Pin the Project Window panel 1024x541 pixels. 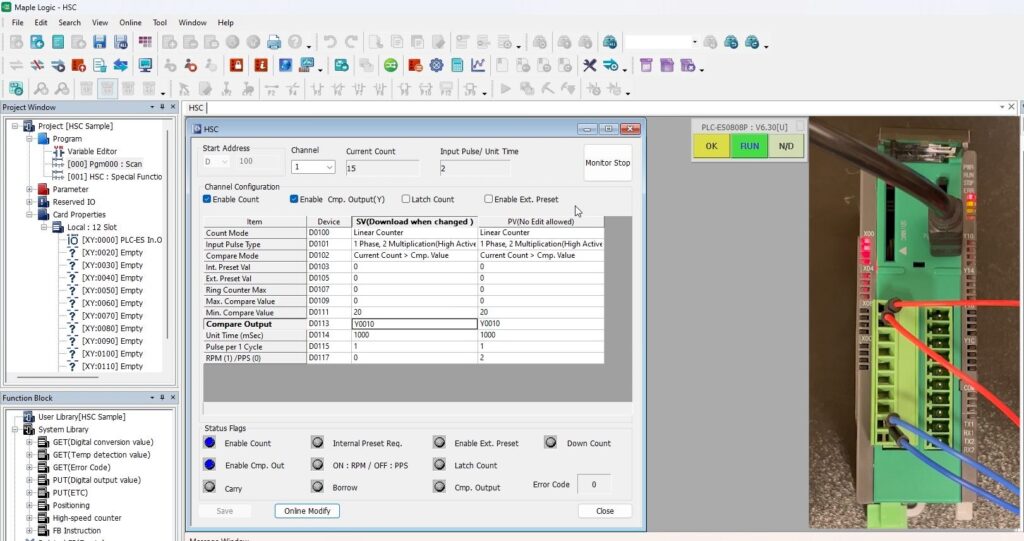pos(162,107)
